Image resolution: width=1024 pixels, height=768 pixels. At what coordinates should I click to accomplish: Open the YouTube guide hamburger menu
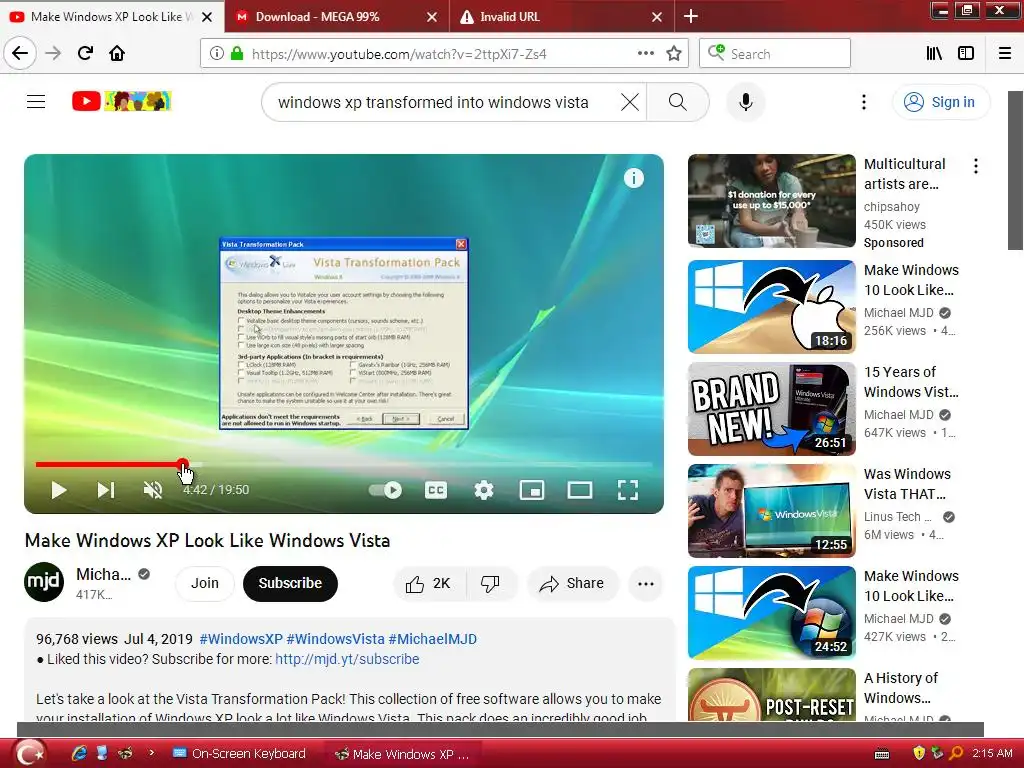(36, 102)
